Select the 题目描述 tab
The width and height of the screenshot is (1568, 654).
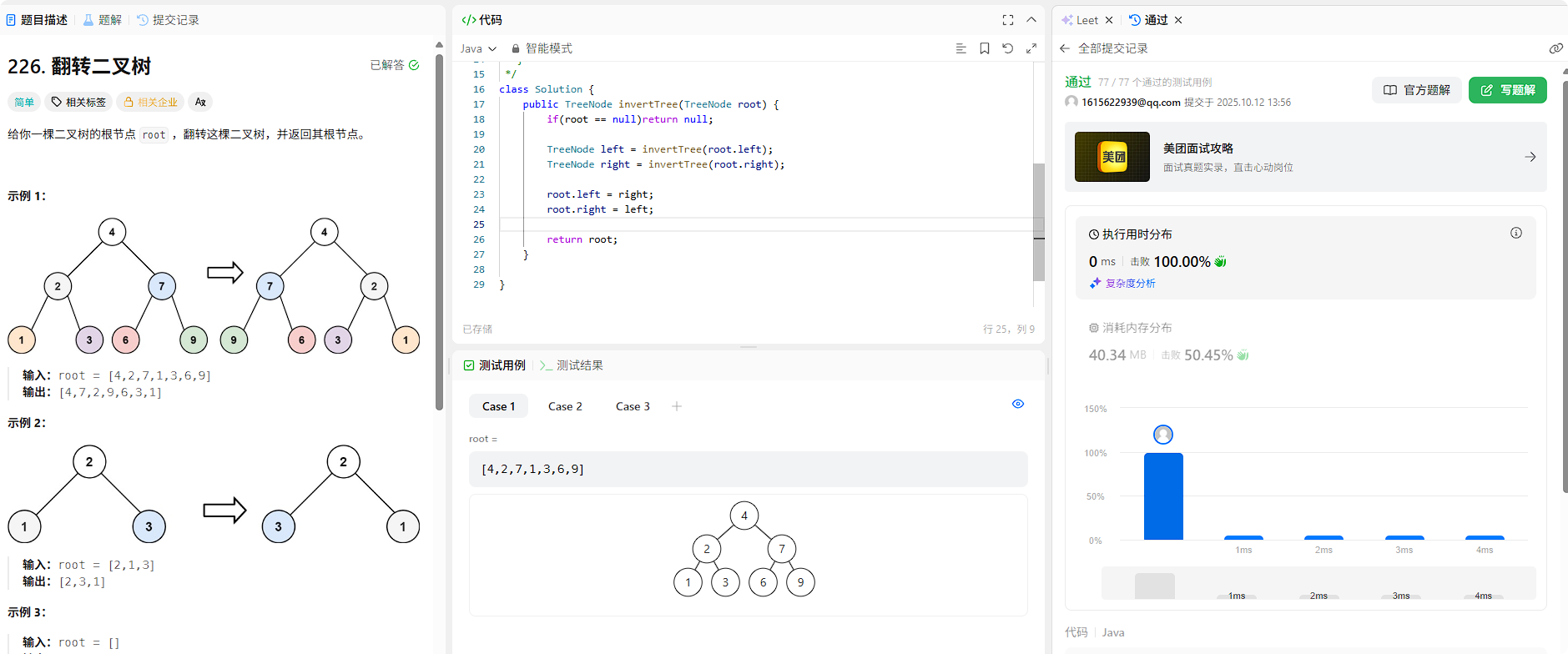coord(37,20)
